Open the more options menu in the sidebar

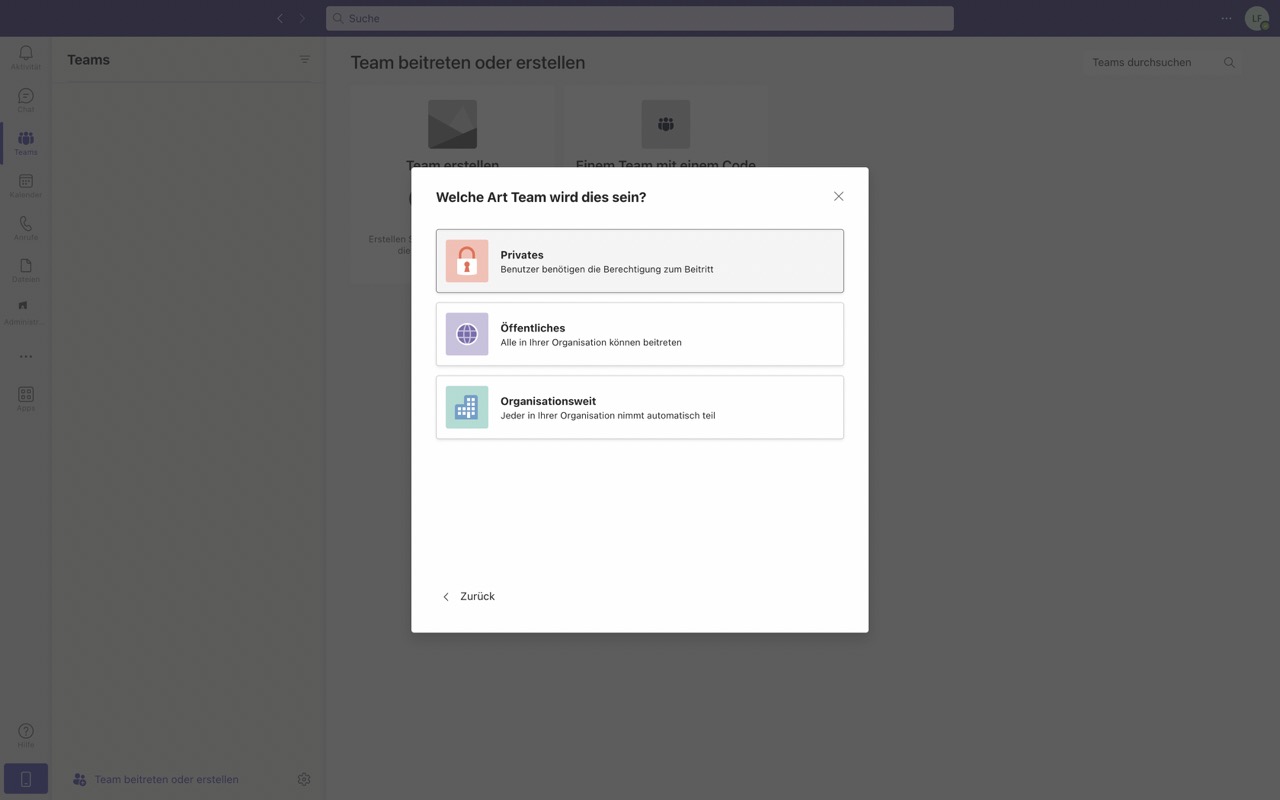coord(25,355)
